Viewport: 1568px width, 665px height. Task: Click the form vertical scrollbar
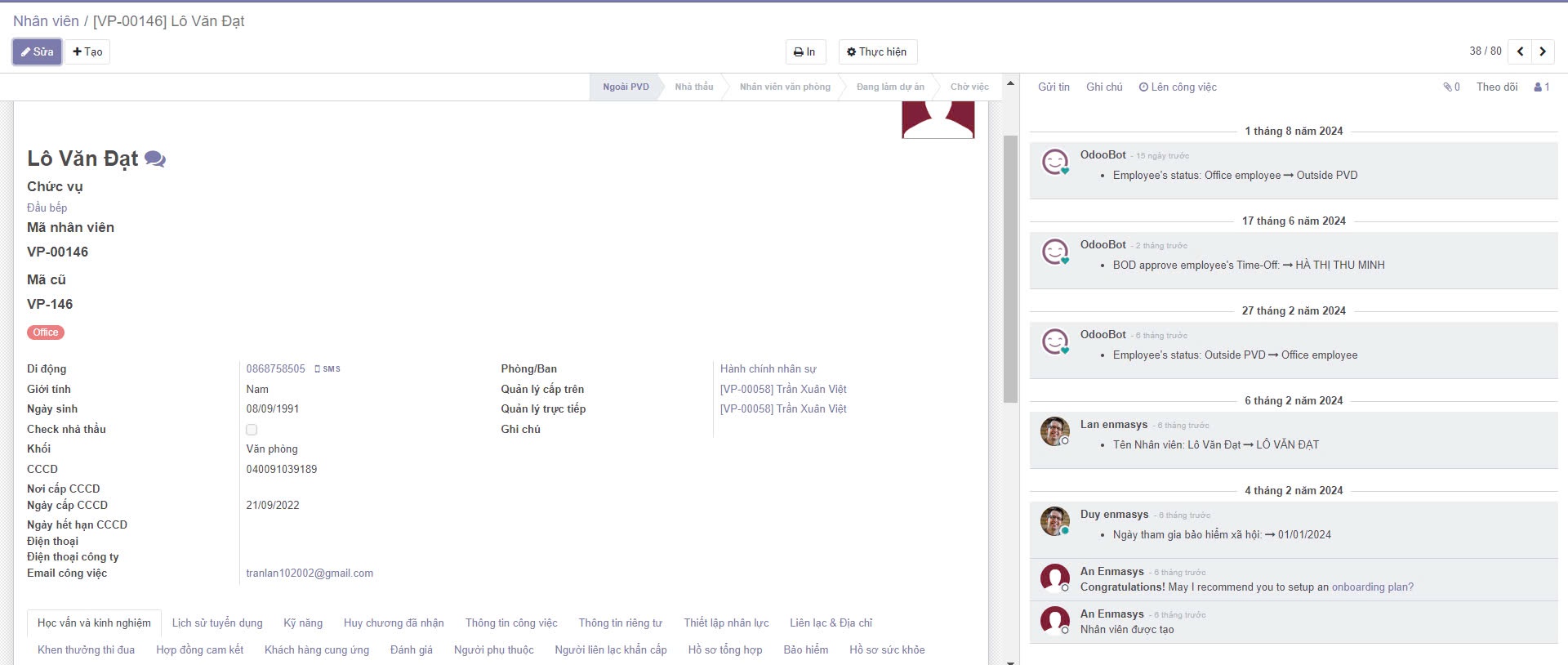(1010, 270)
